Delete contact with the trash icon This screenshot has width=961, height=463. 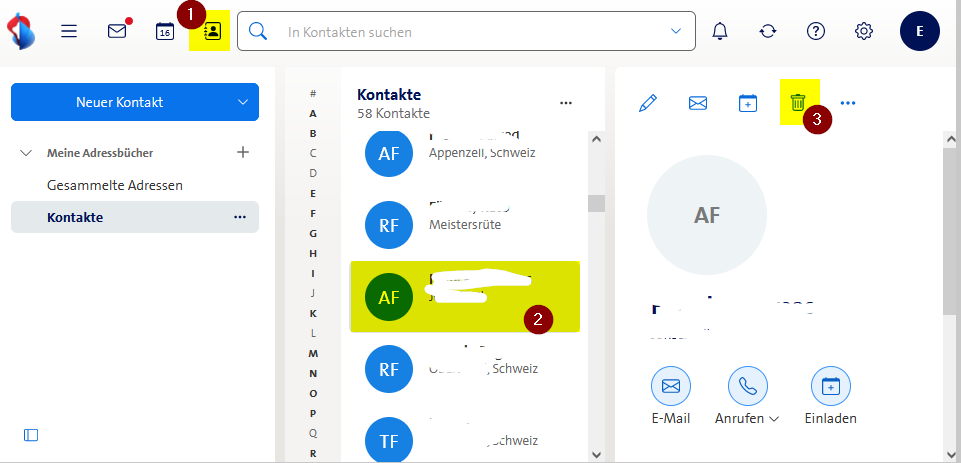pos(797,102)
